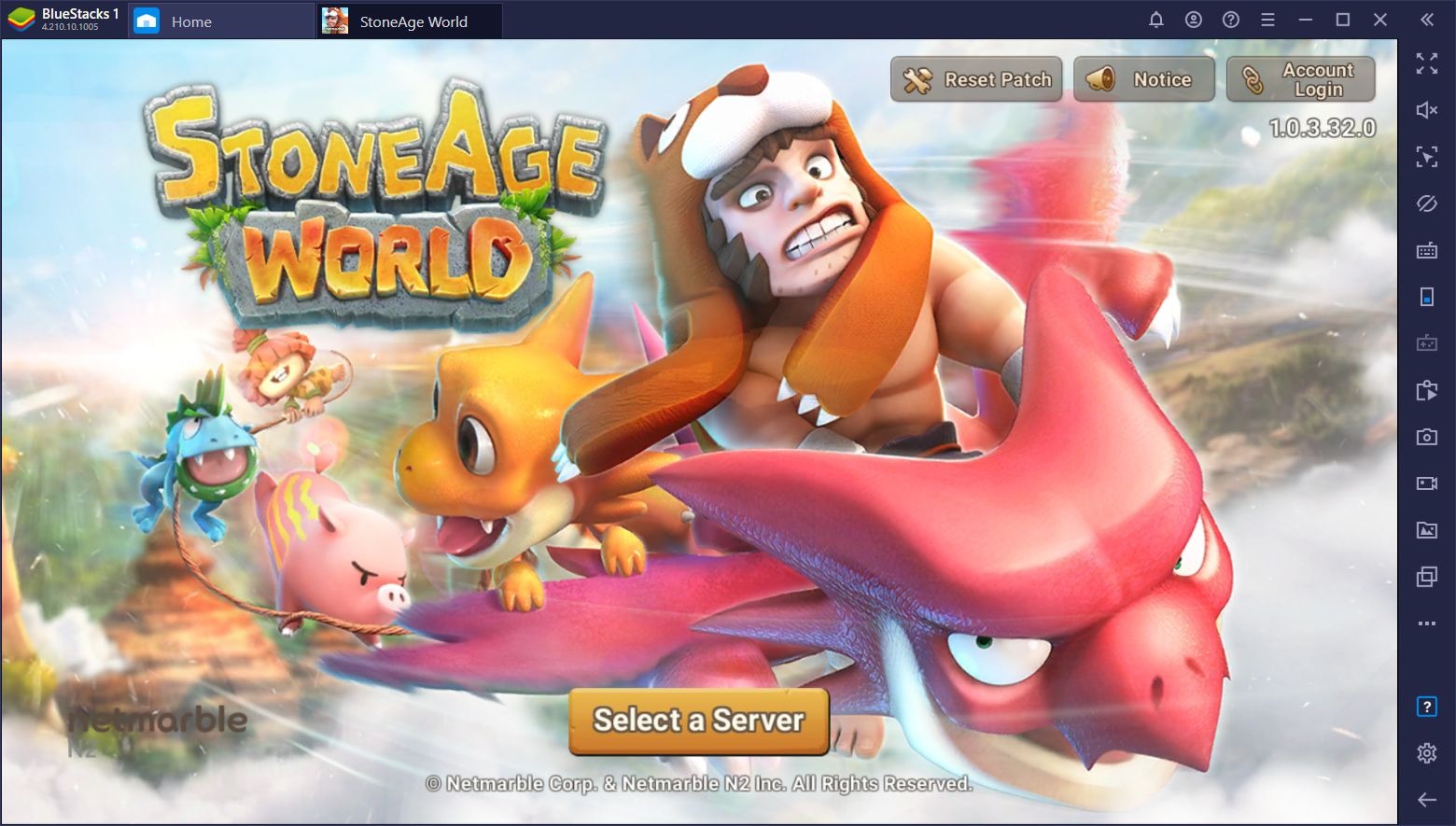
Task: Collapse the BlueStacks side toolbar
Action: pos(1426,20)
